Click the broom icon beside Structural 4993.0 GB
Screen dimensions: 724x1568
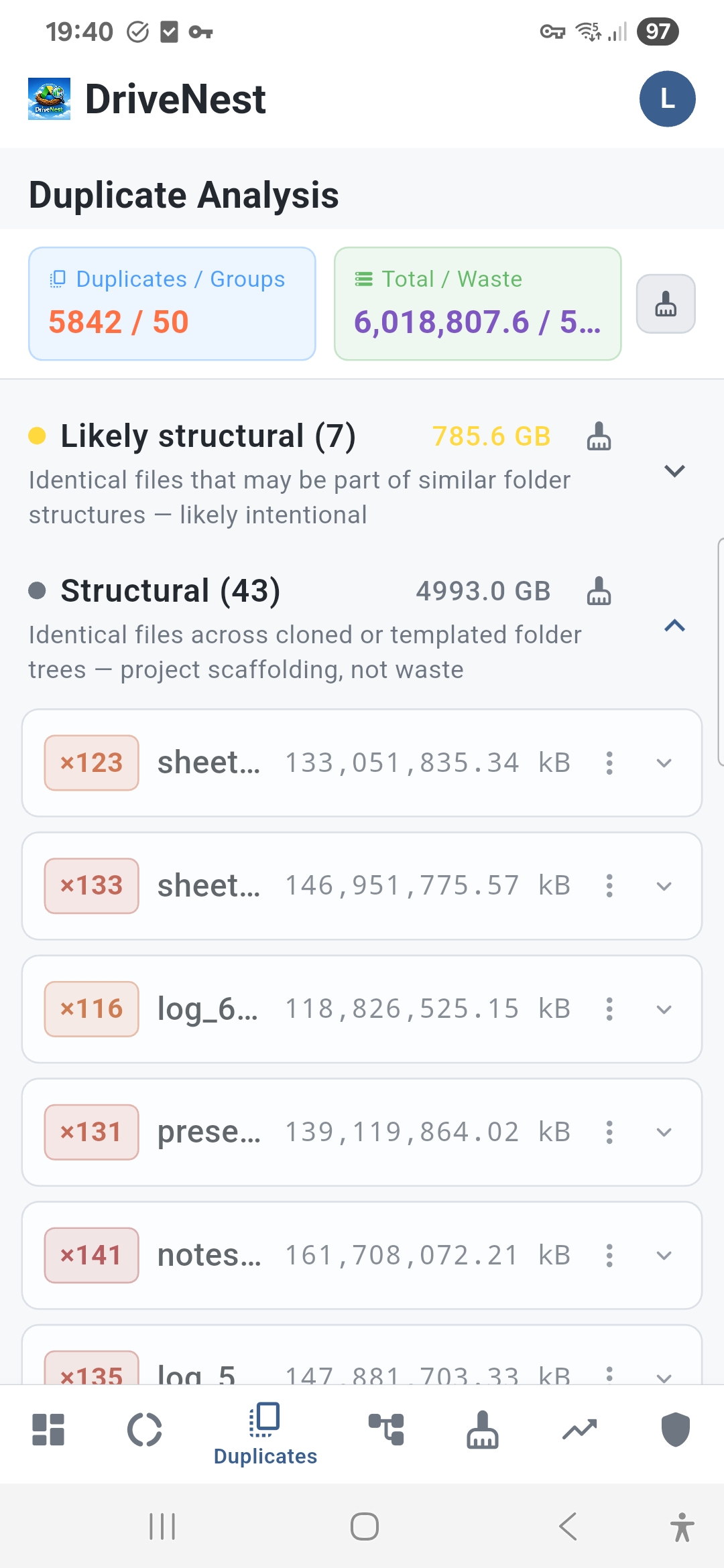click(x=599, y=591)
